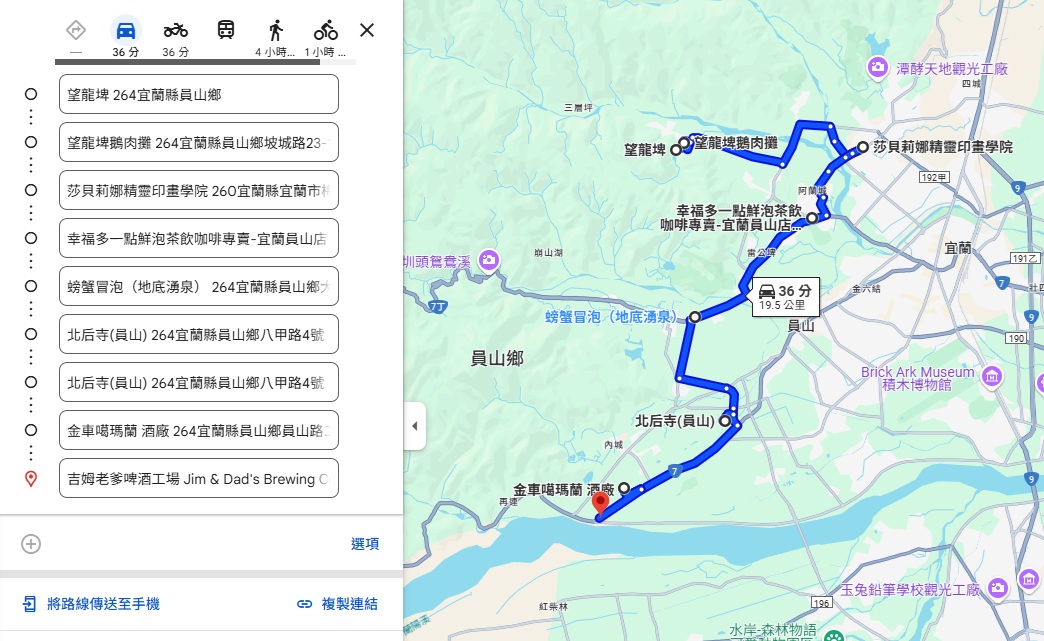Open route 選項 options
Screen dimensions: 1044x641
[x=365, y=544]
